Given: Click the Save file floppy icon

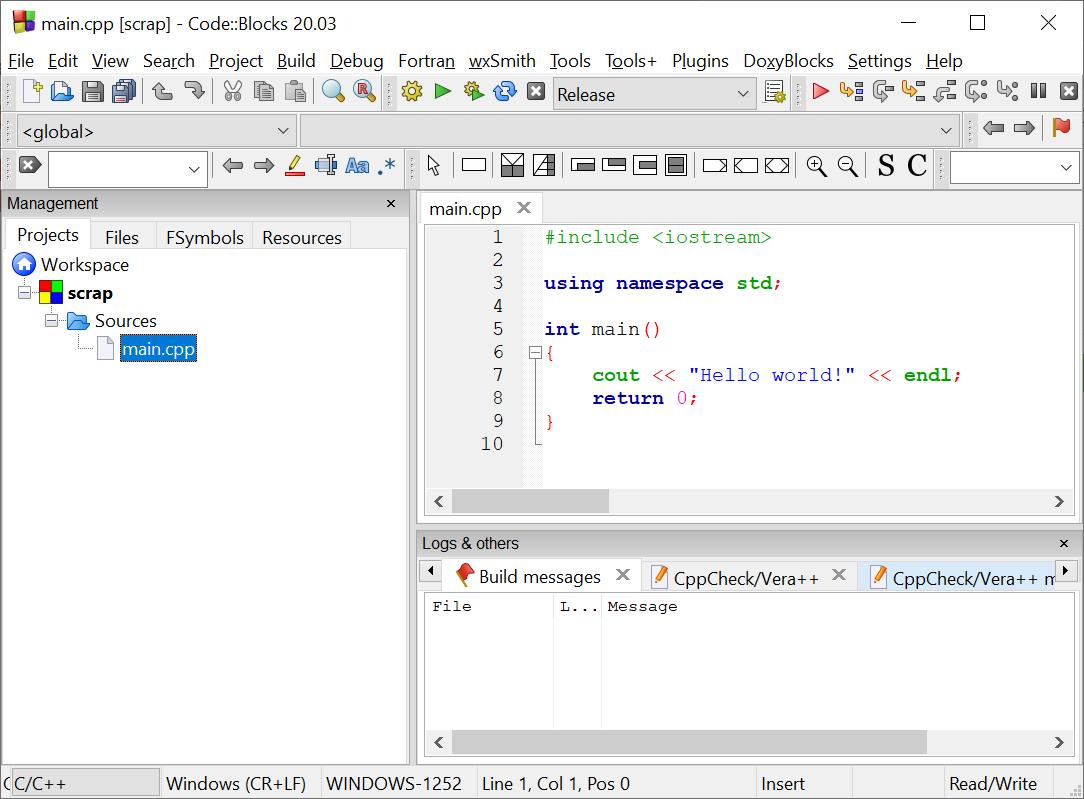Looking at the screenshot, I should pyautogui.click(x=93, y=92).
